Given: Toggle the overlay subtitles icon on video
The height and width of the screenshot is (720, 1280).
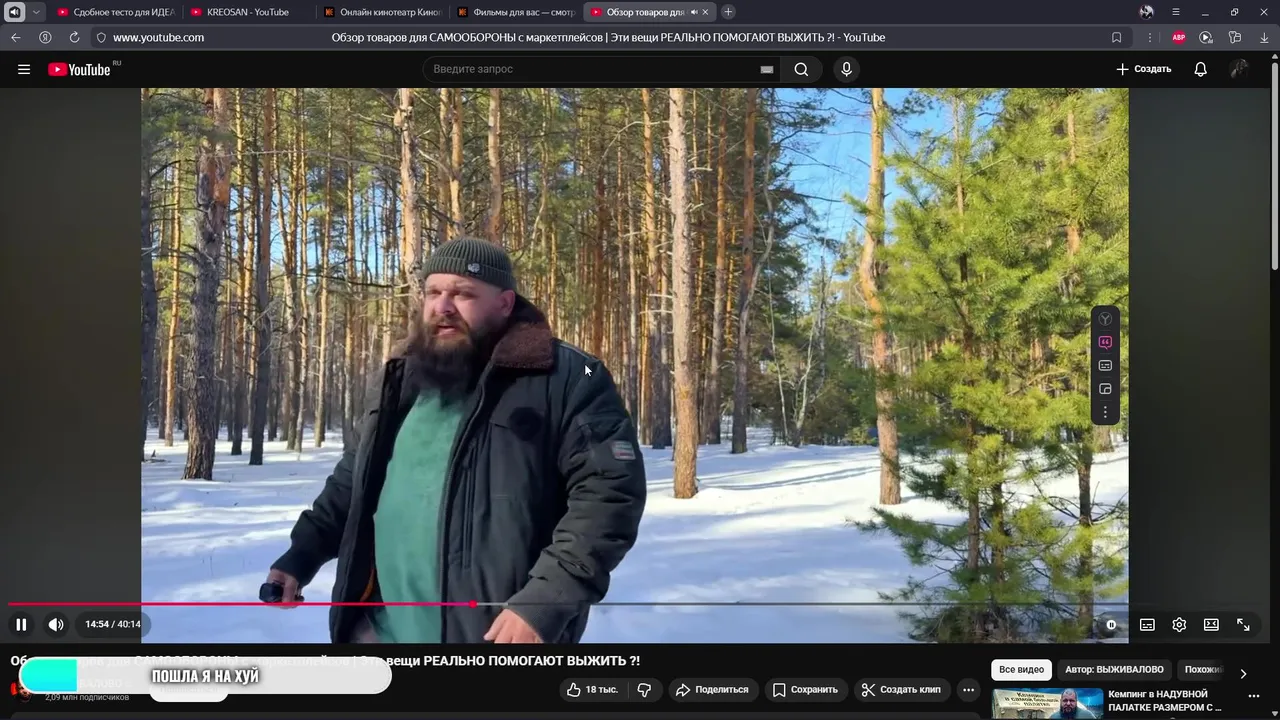Looking at the screenshot, I should [x=1105, y=365].
